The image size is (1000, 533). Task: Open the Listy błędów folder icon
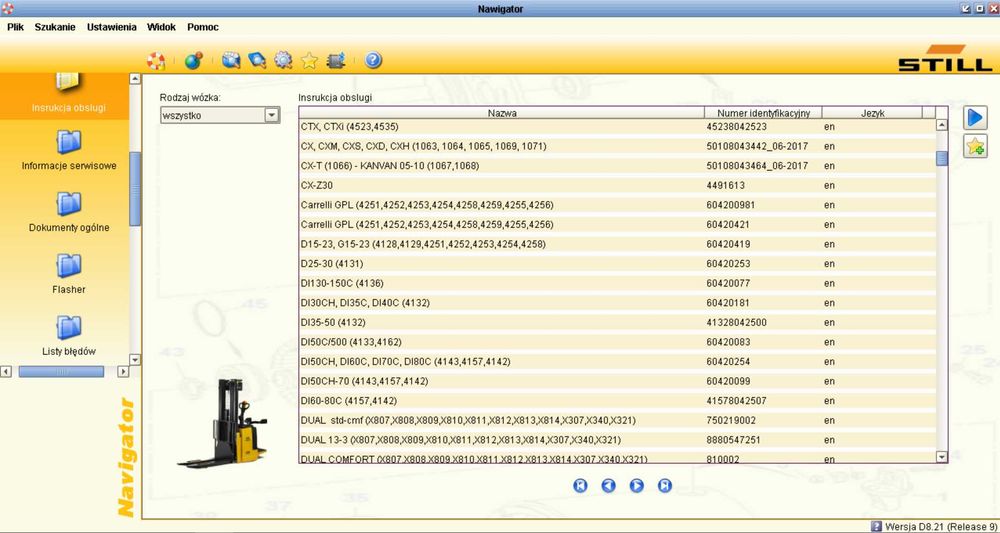pyautogui.click(x=69, y=327)
